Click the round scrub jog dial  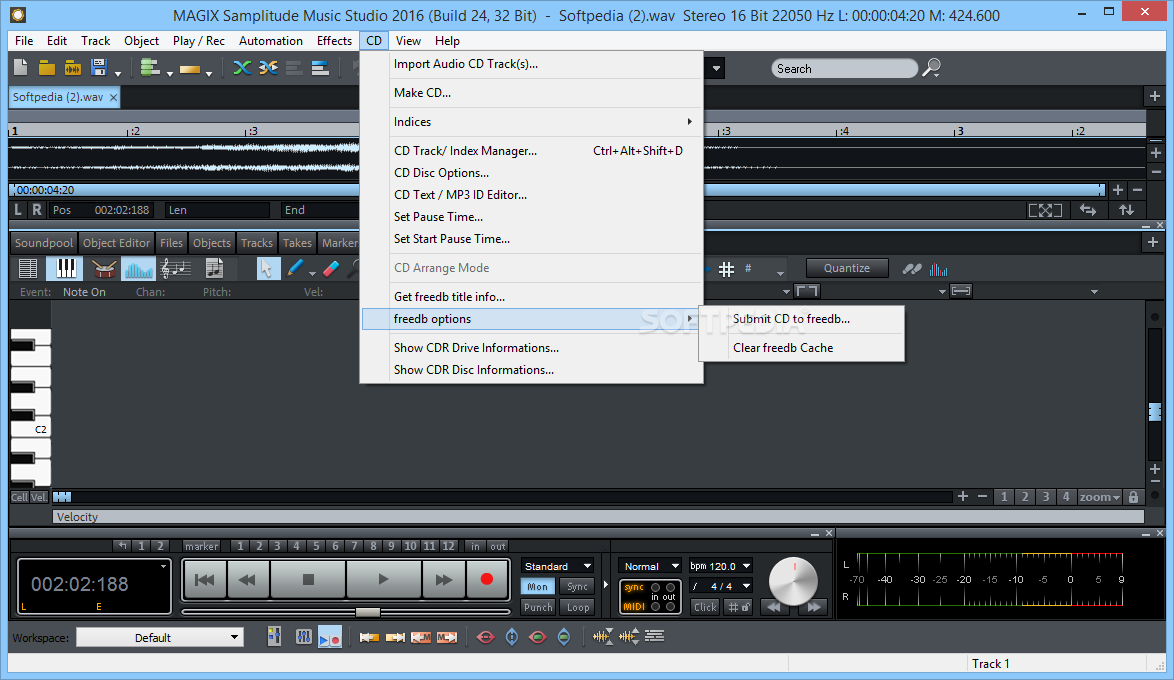coord(793,580)
